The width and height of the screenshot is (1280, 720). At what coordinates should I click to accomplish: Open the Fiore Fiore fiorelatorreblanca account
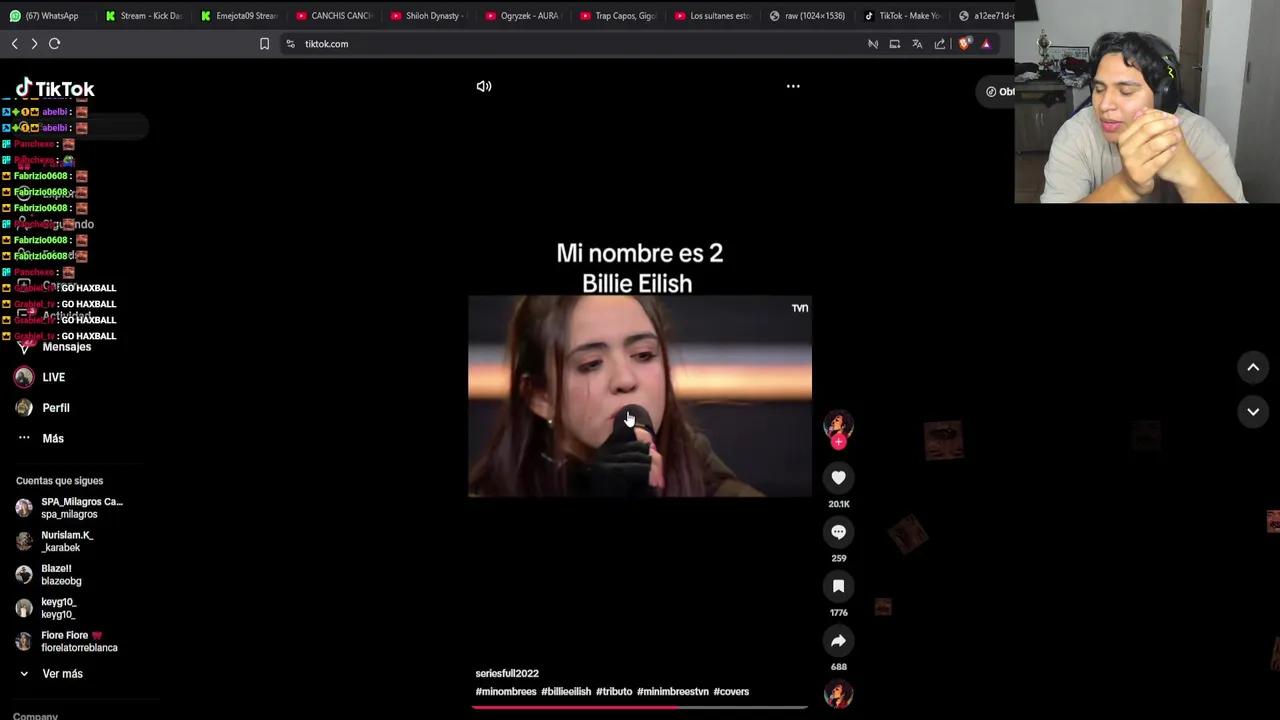(67, 641)
